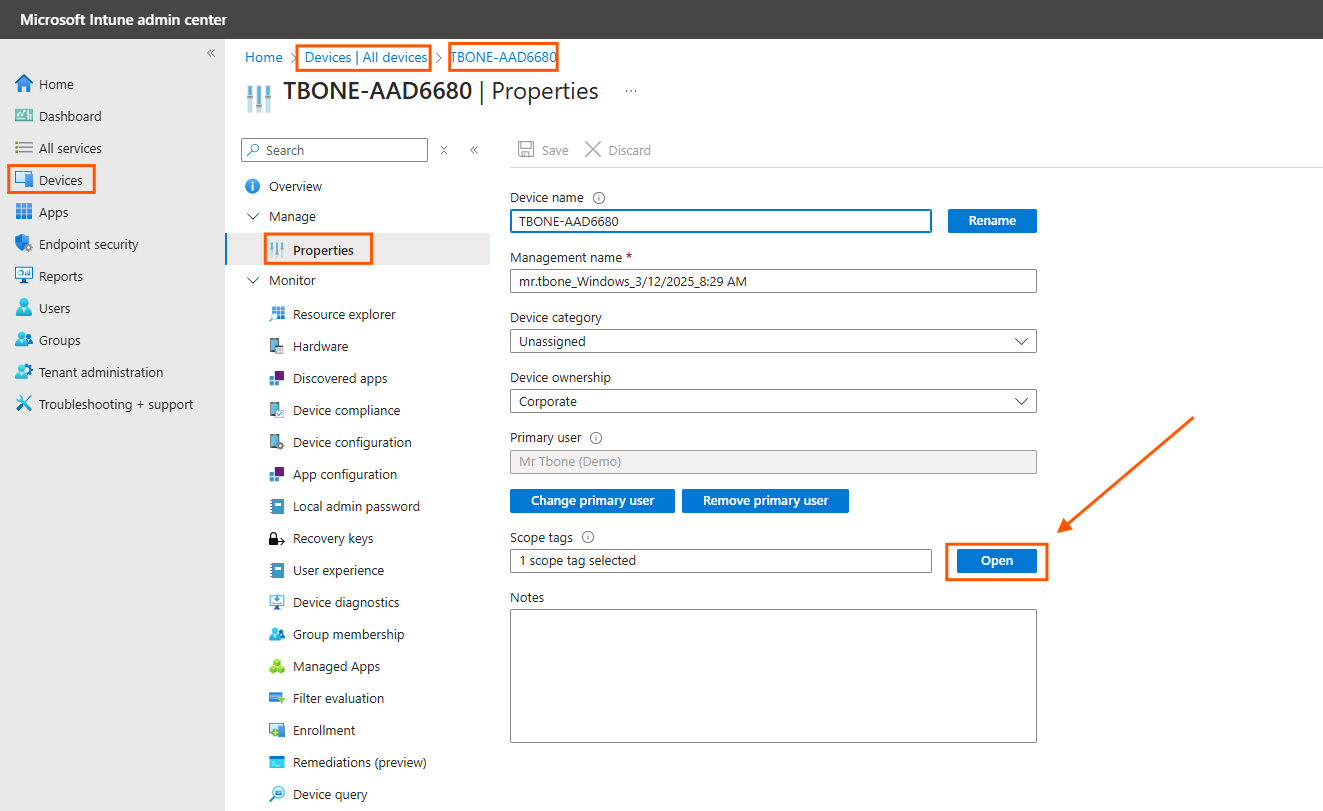Click the Group membership icon
This screenshot has width=1323, height=811.
click(x=276, y=634)
